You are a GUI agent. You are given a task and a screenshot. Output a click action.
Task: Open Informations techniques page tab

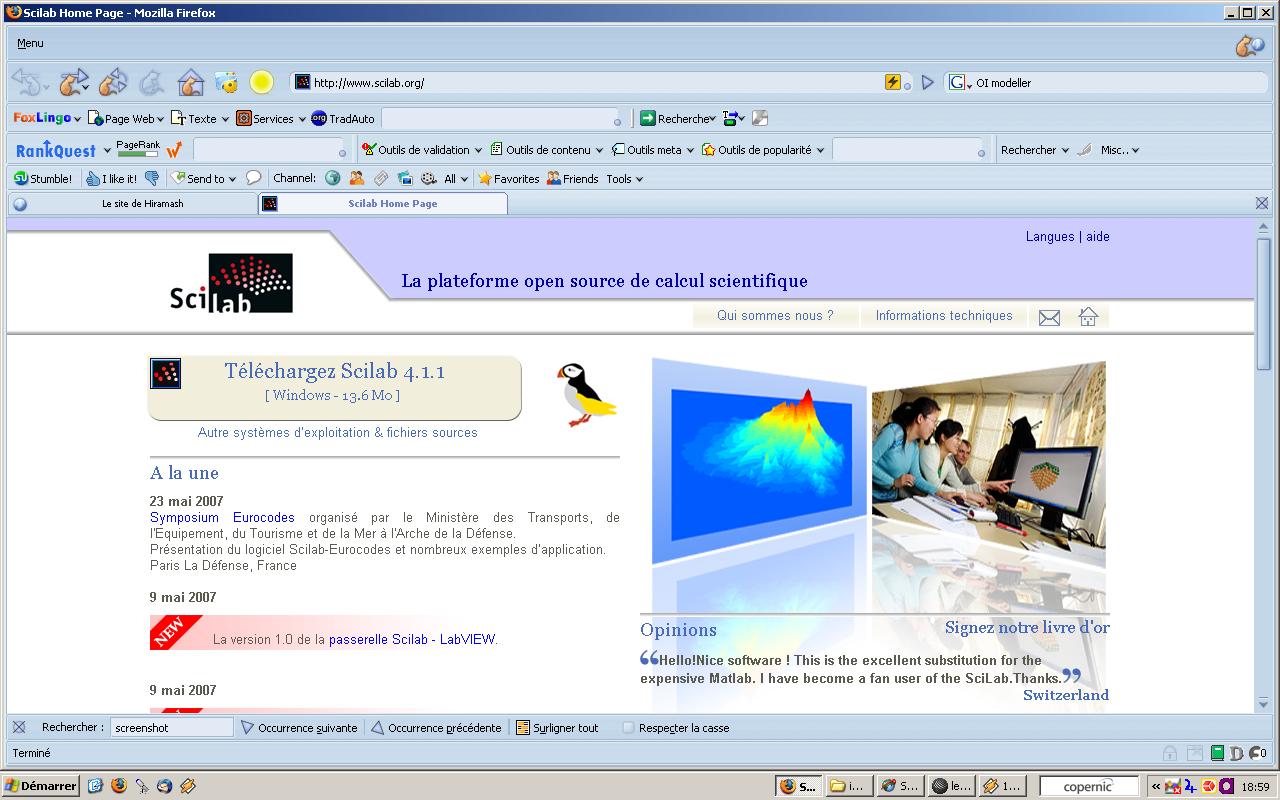point(944,315)
